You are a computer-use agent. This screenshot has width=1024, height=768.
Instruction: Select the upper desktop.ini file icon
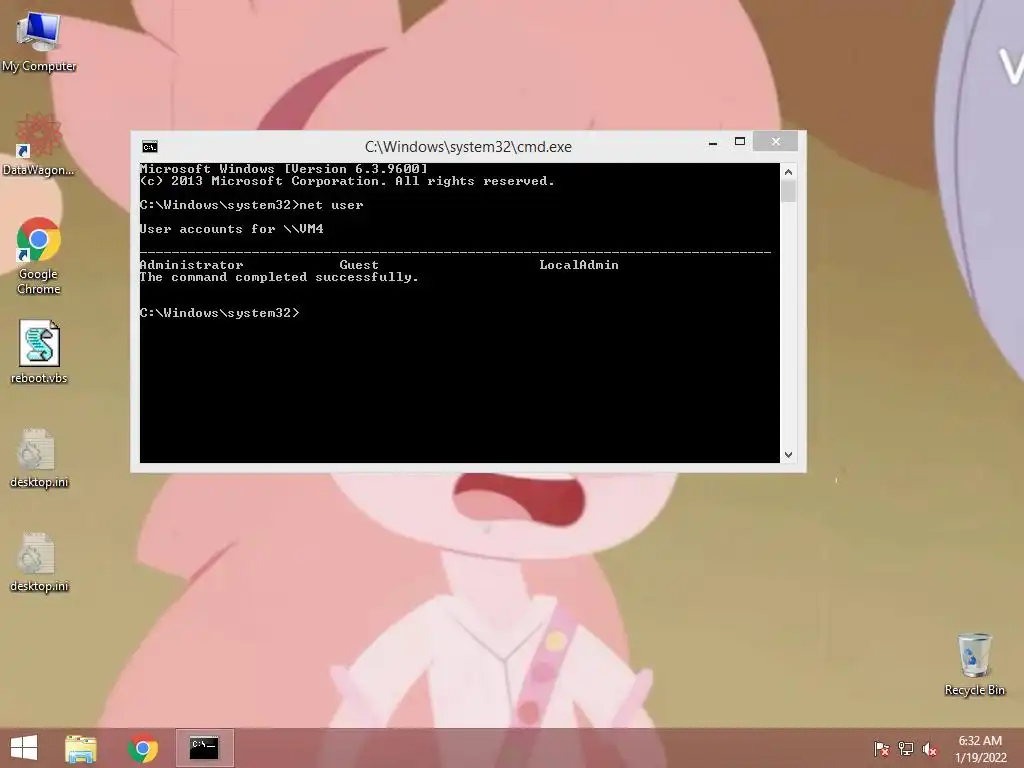pos(39,458)
